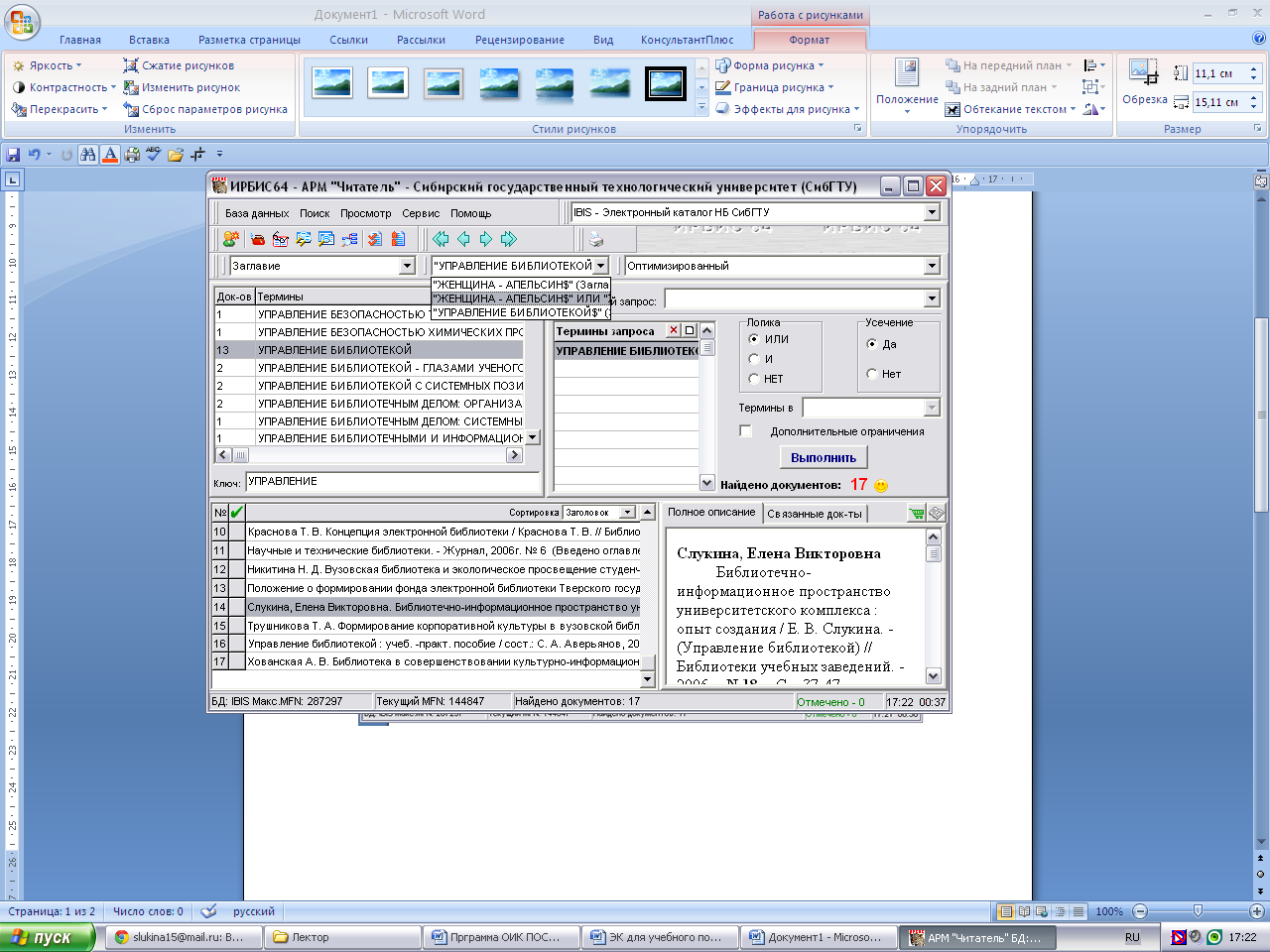Click the red telephone icon in IRBIS toolbar
This screenshot has width=1270, height=952.
[x=258, y=239]
